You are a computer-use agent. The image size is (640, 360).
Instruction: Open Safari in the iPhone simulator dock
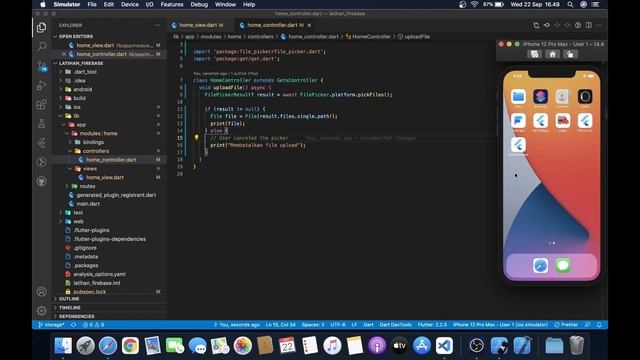(540, 266)
